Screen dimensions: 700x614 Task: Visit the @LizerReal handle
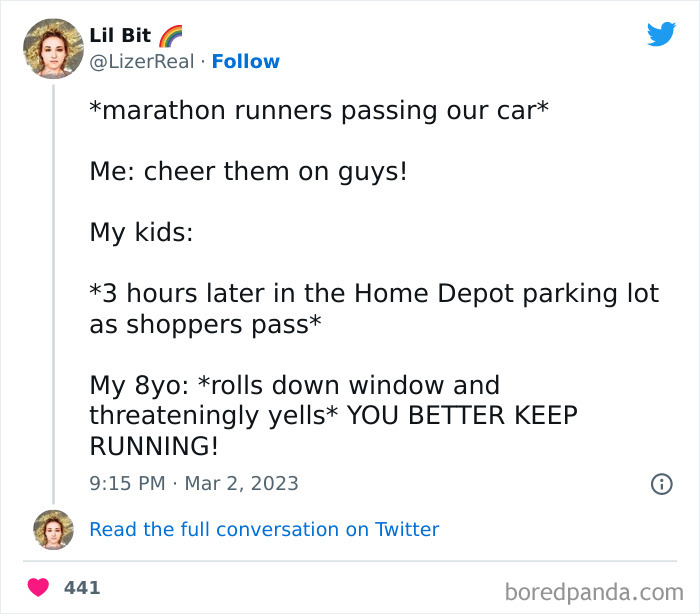(142, 62)
